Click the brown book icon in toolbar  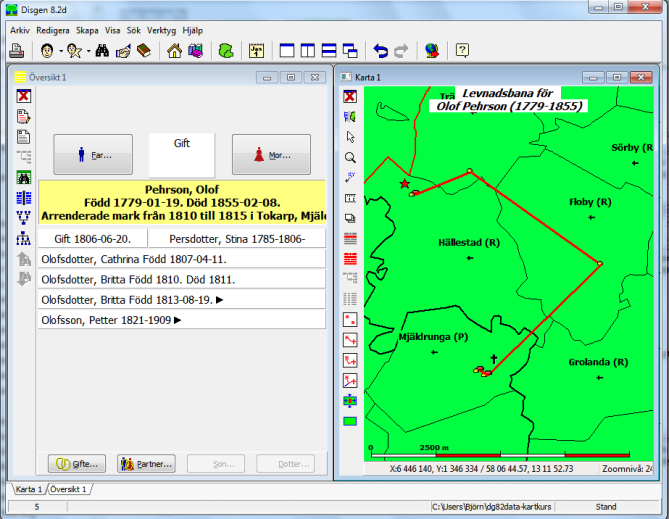pyautogui.click(x=144, y=51)
